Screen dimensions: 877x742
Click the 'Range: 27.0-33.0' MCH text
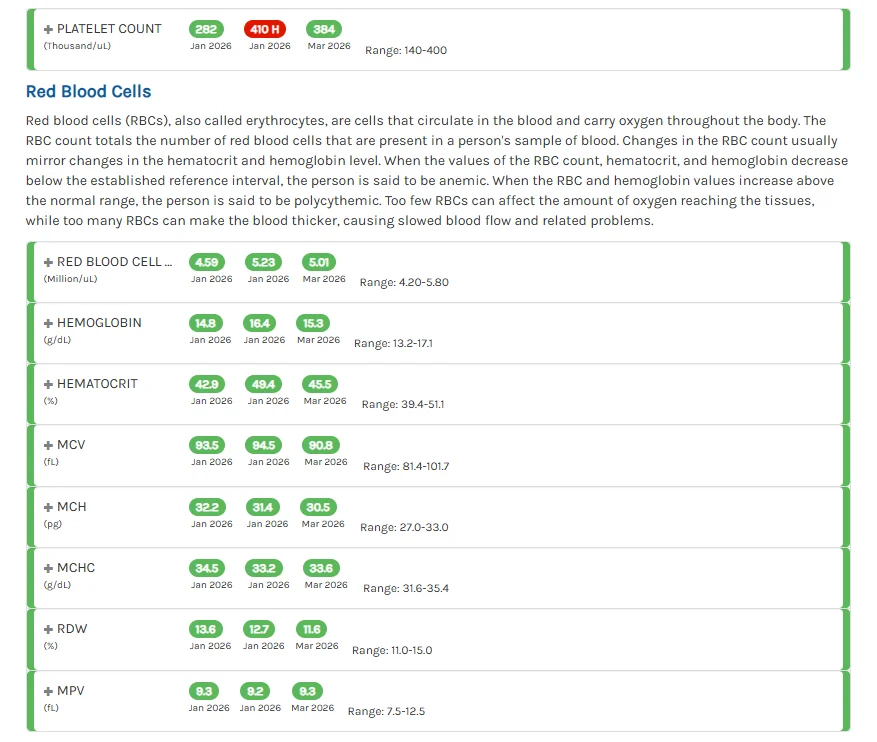pyautogui.click(x=404, y=527)
